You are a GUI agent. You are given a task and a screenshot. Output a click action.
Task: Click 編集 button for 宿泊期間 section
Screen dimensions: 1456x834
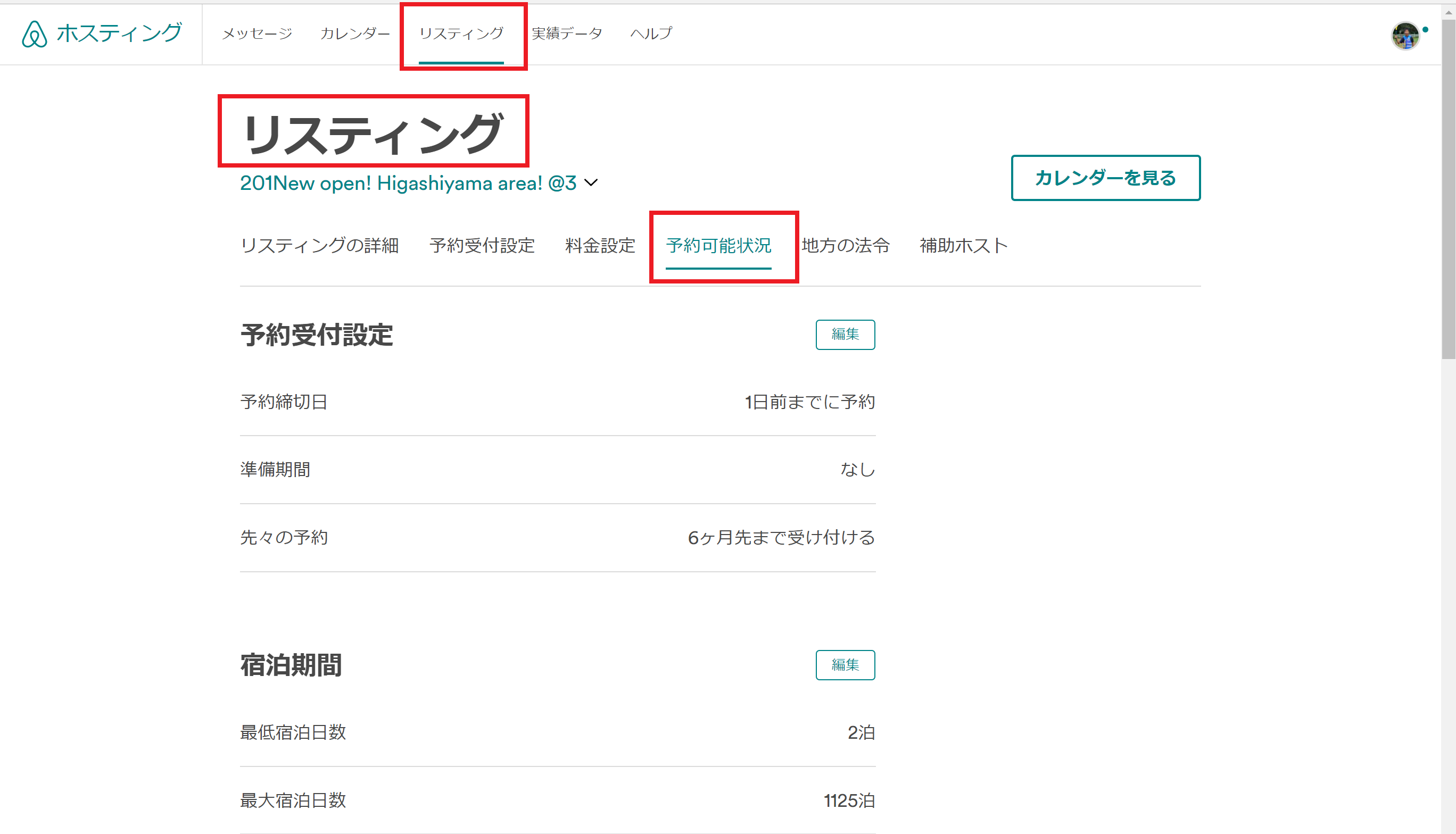pyautogui.click(x=845, y=665)
